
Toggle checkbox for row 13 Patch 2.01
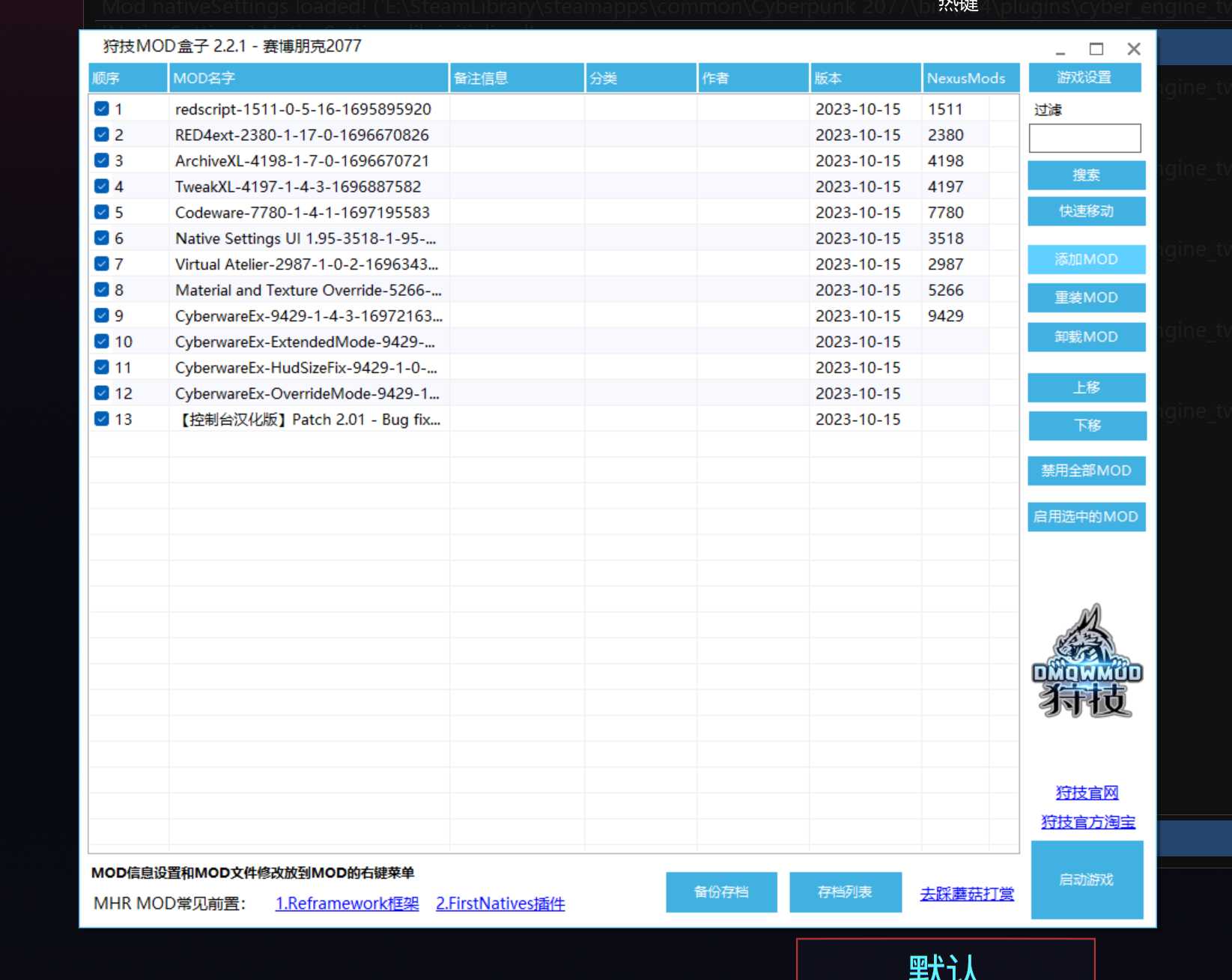click(102, 420)
